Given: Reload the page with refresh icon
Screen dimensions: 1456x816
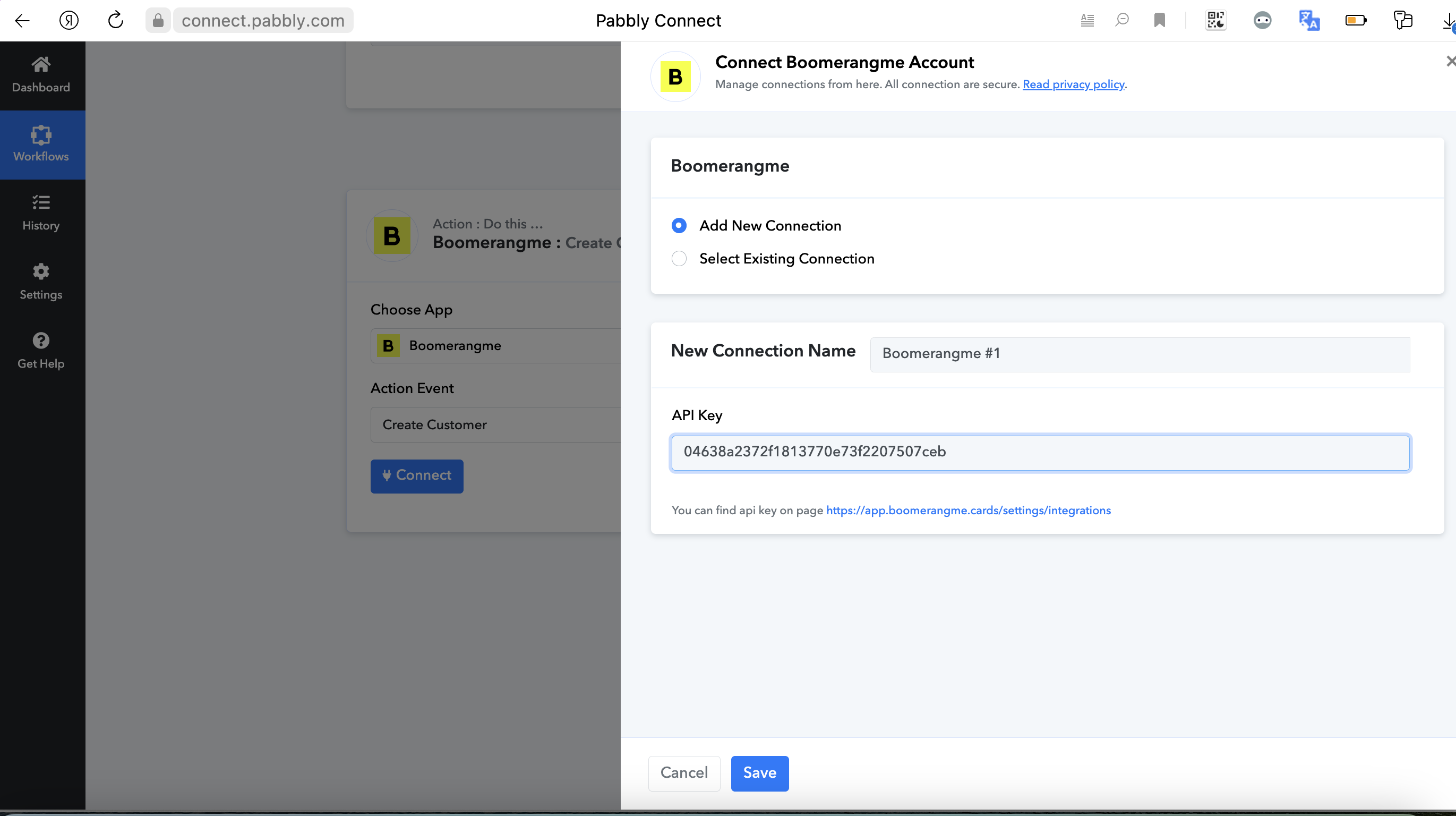Looking at the screenshot, I should coord(115,20).
